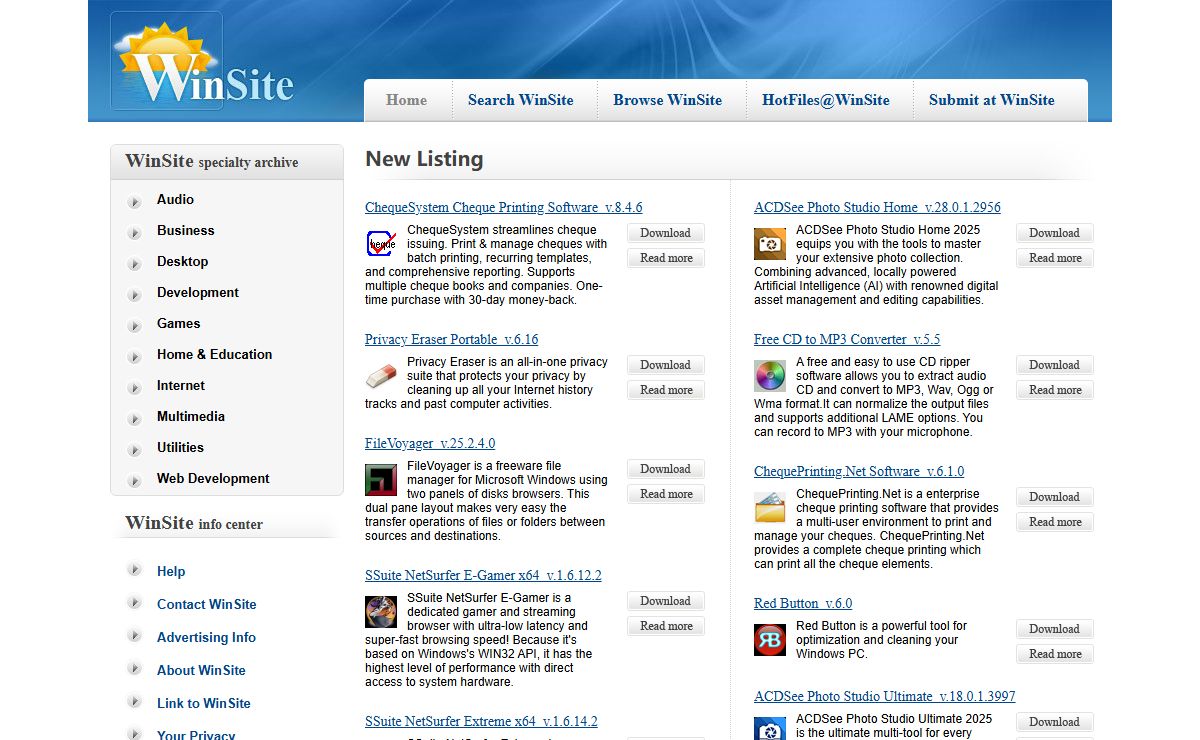This screenshot has width=1200, height=740.
Task: Click the ChequeSystem software icon
Action: (381, 243)
